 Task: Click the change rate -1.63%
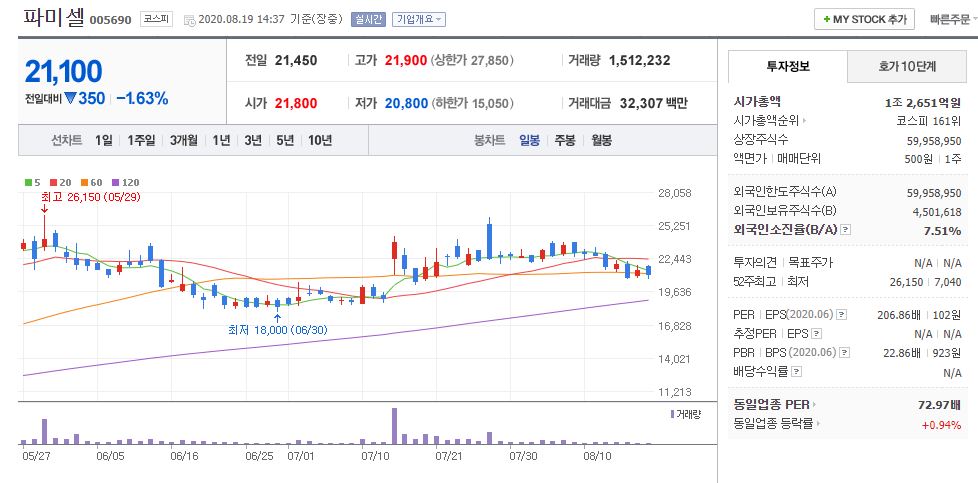(142, 99)
